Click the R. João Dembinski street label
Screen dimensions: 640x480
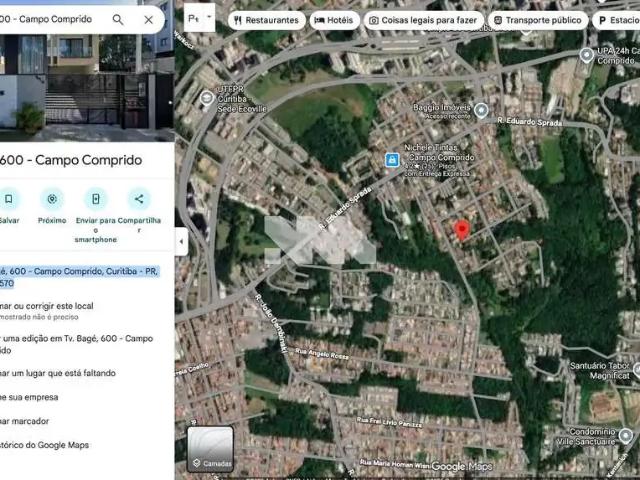(x=271, y=323)
